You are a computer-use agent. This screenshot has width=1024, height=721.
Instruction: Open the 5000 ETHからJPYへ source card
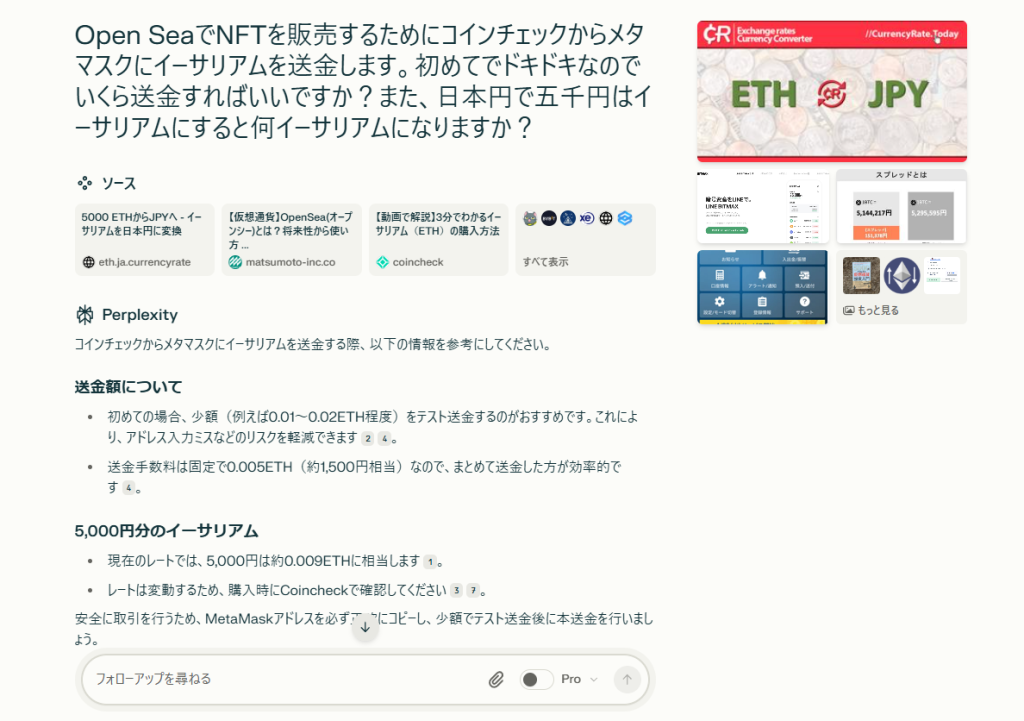tap(144, 239)
